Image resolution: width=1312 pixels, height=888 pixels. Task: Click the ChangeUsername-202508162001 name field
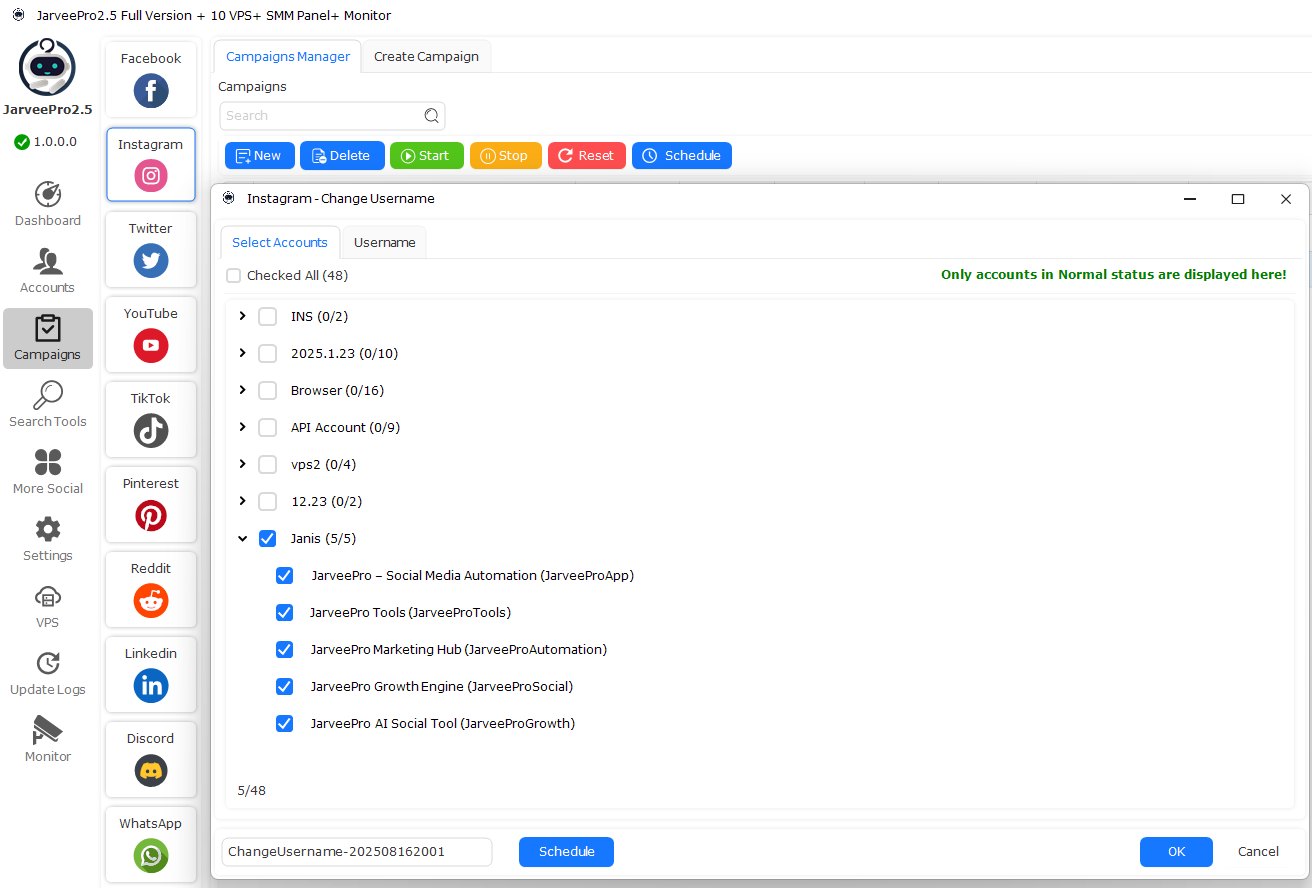[357, 852]
